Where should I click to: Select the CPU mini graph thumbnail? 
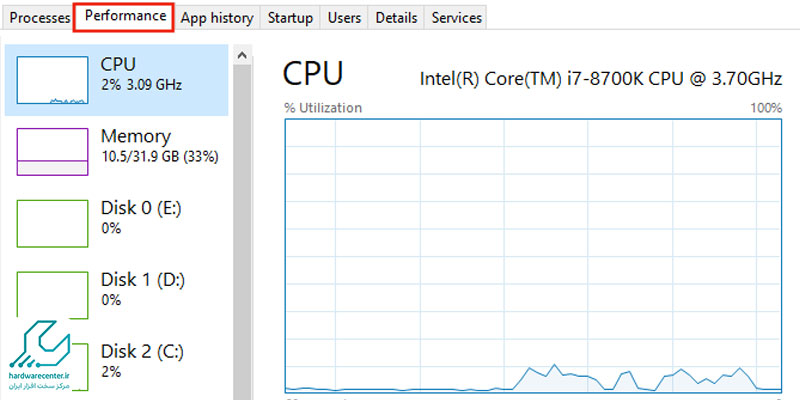point(52,80)
